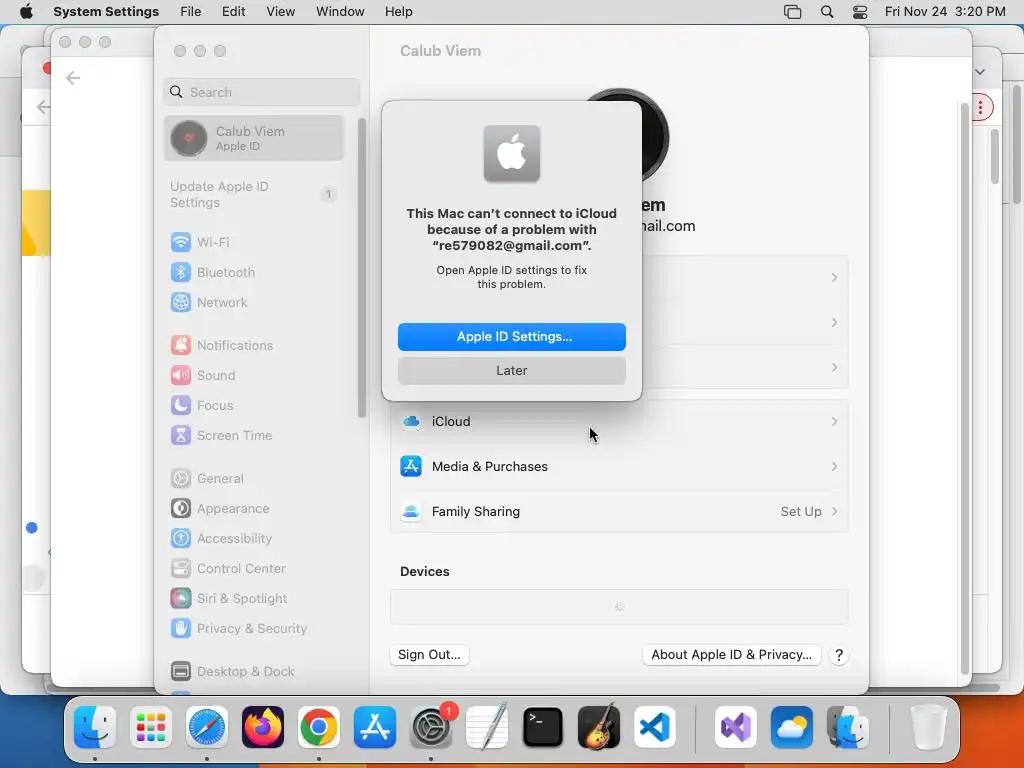
Task: Open TextEdit from the Dock
Action: [487, 727]
